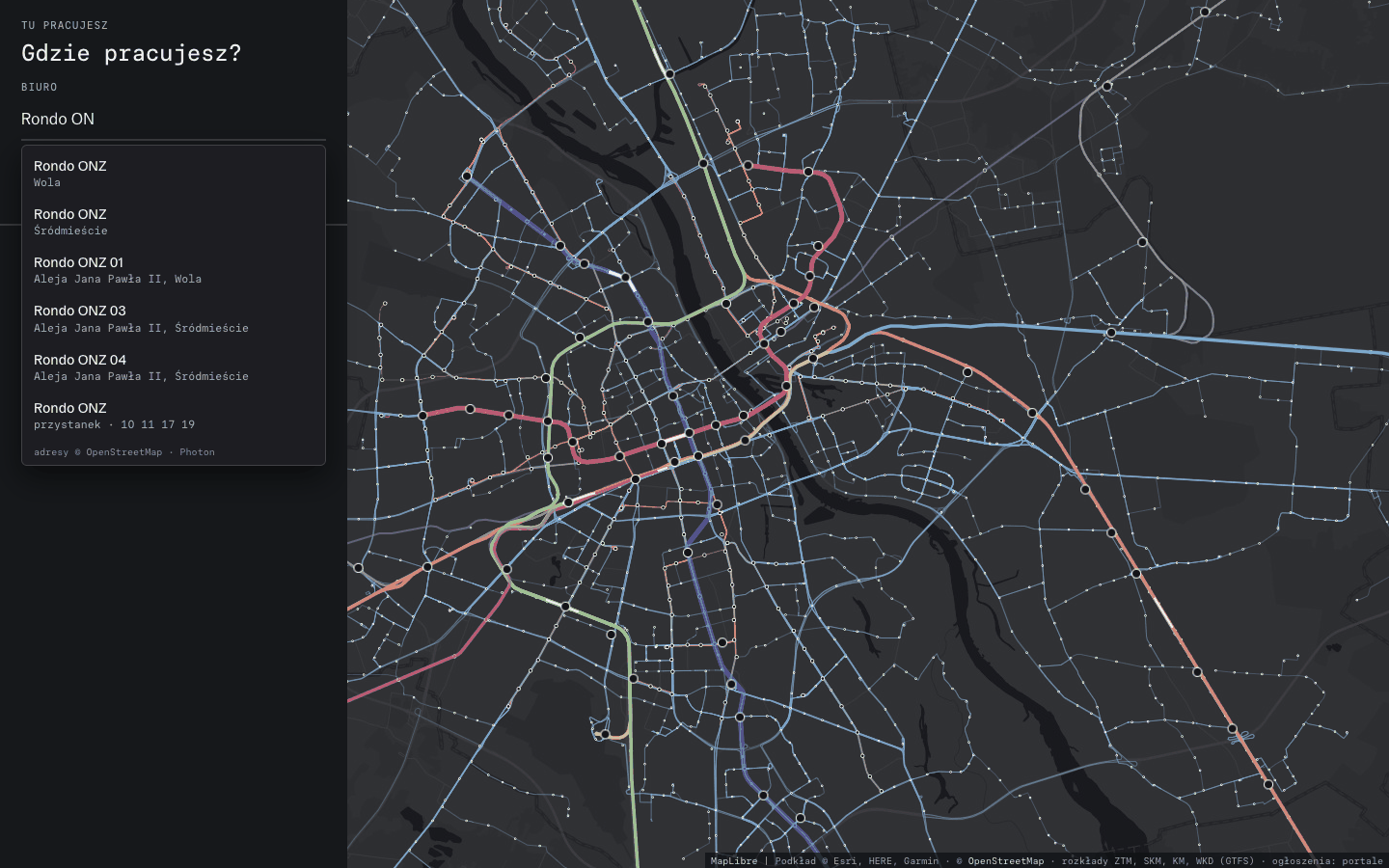Click the "adresy © OpenStreetMap · Photon" credit

tap(124, 452)
